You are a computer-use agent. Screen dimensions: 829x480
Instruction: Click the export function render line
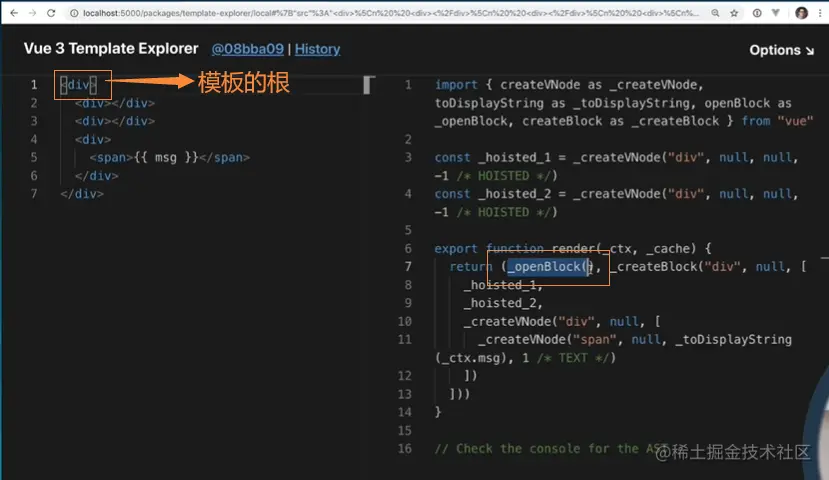click(573, 248)
